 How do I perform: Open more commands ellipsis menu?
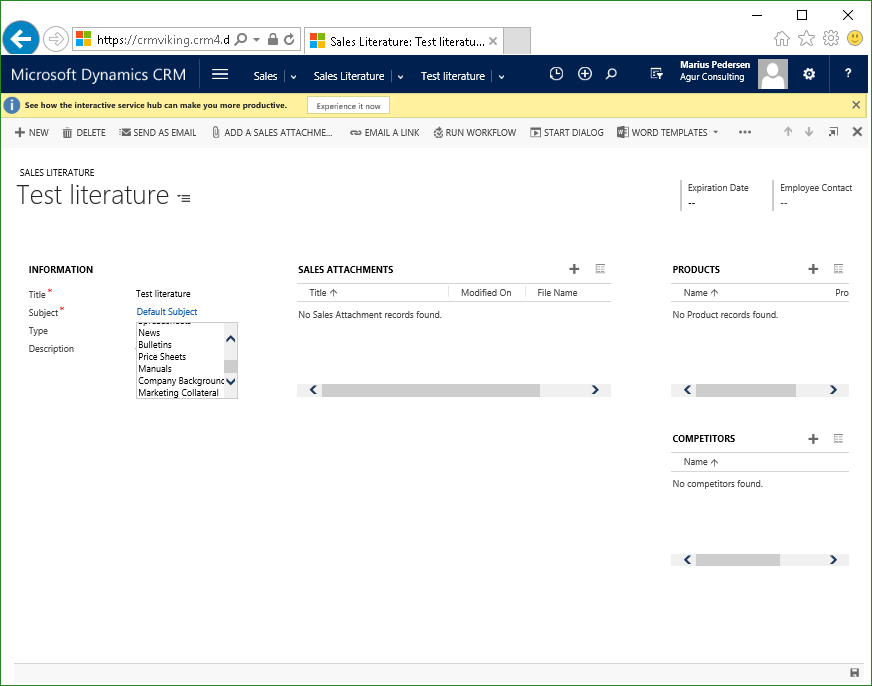745,132
